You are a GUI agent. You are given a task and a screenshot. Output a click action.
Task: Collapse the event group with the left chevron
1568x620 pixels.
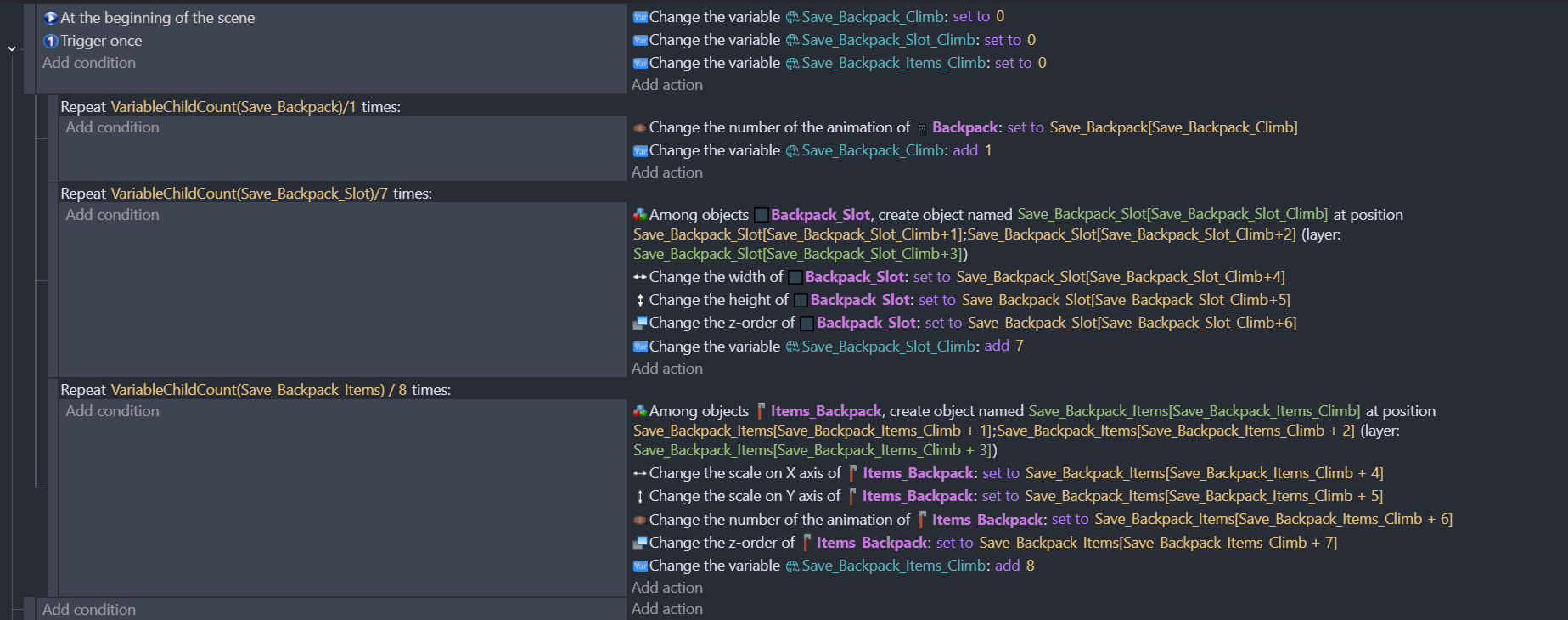point(12,48)
